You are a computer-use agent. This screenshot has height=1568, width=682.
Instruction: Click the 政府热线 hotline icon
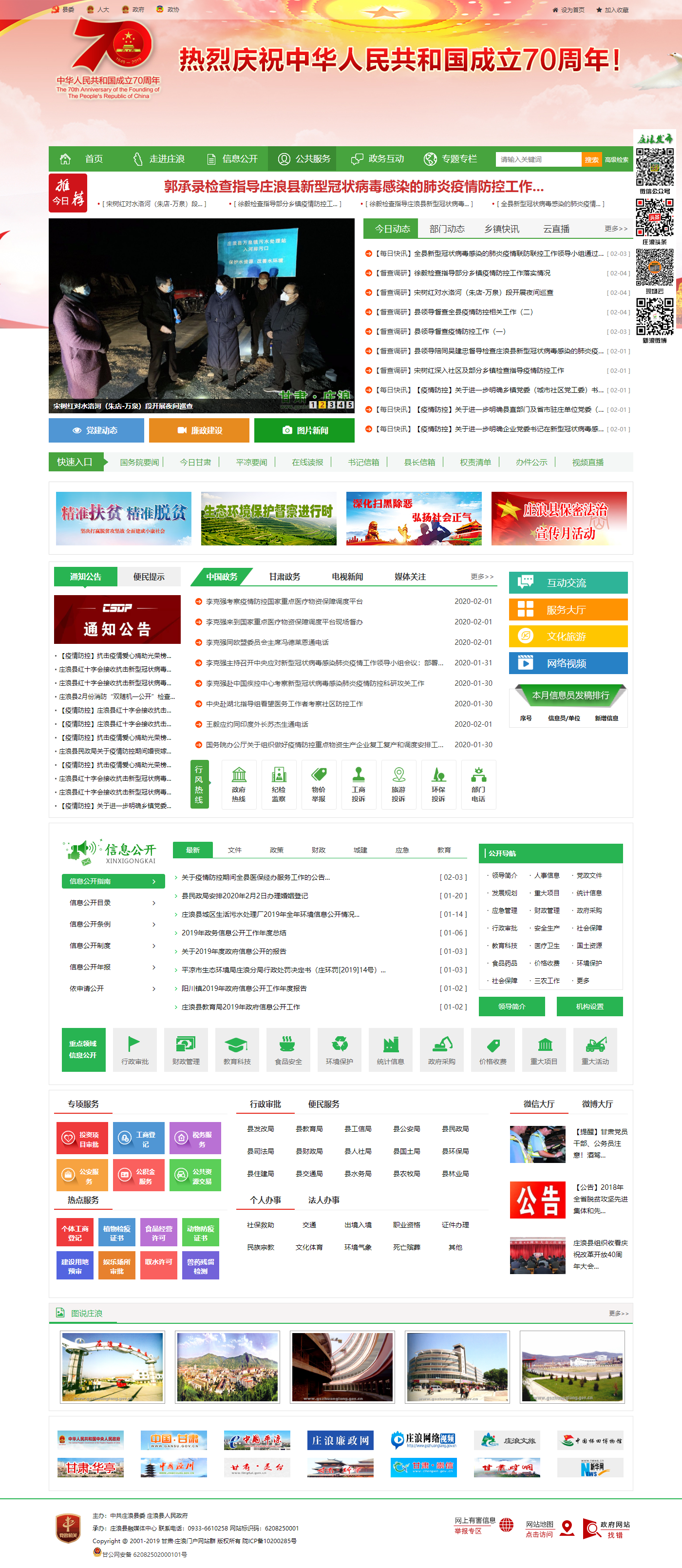(x=239, y=784)
